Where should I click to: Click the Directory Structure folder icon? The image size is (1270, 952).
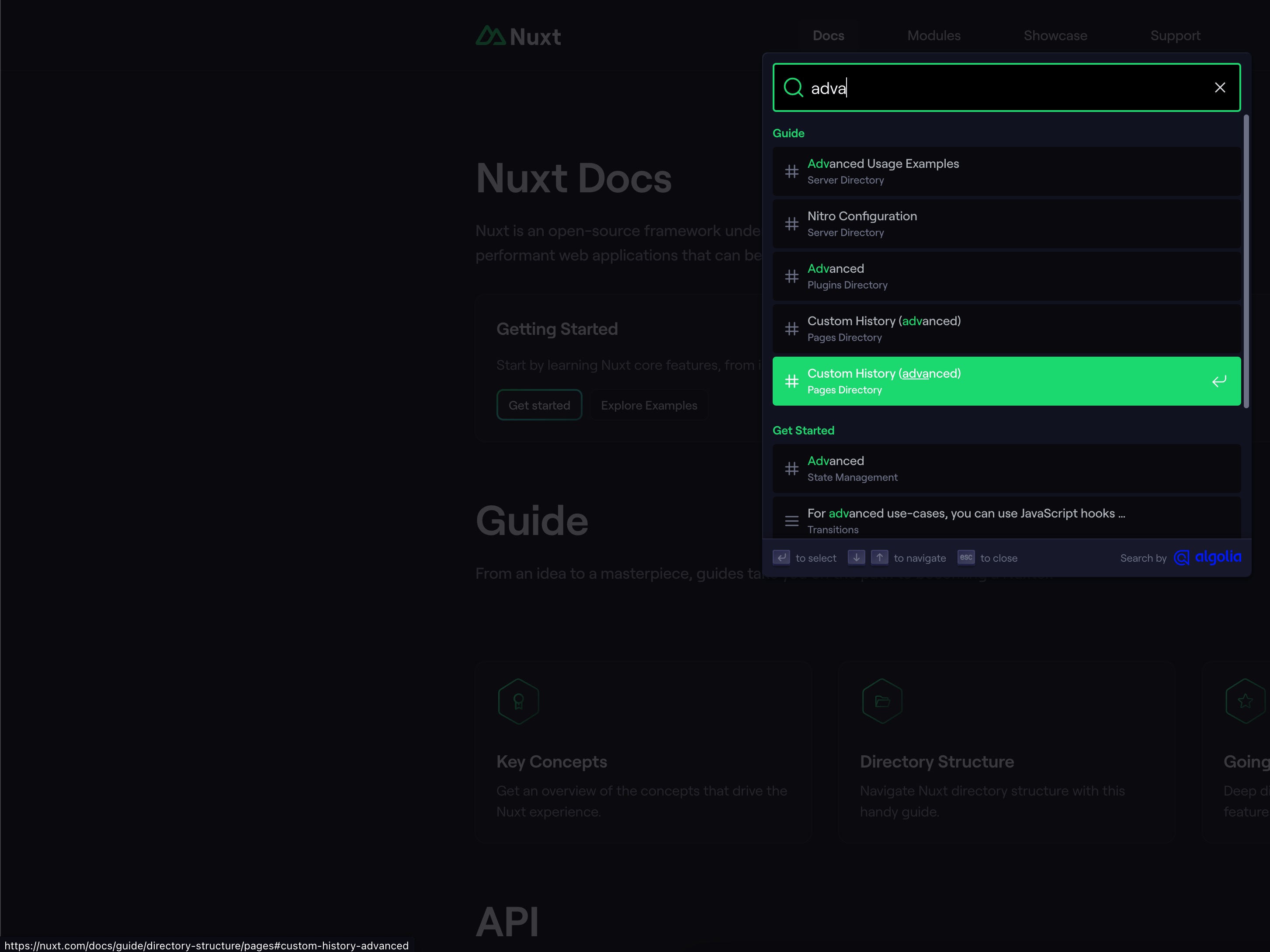881,701
